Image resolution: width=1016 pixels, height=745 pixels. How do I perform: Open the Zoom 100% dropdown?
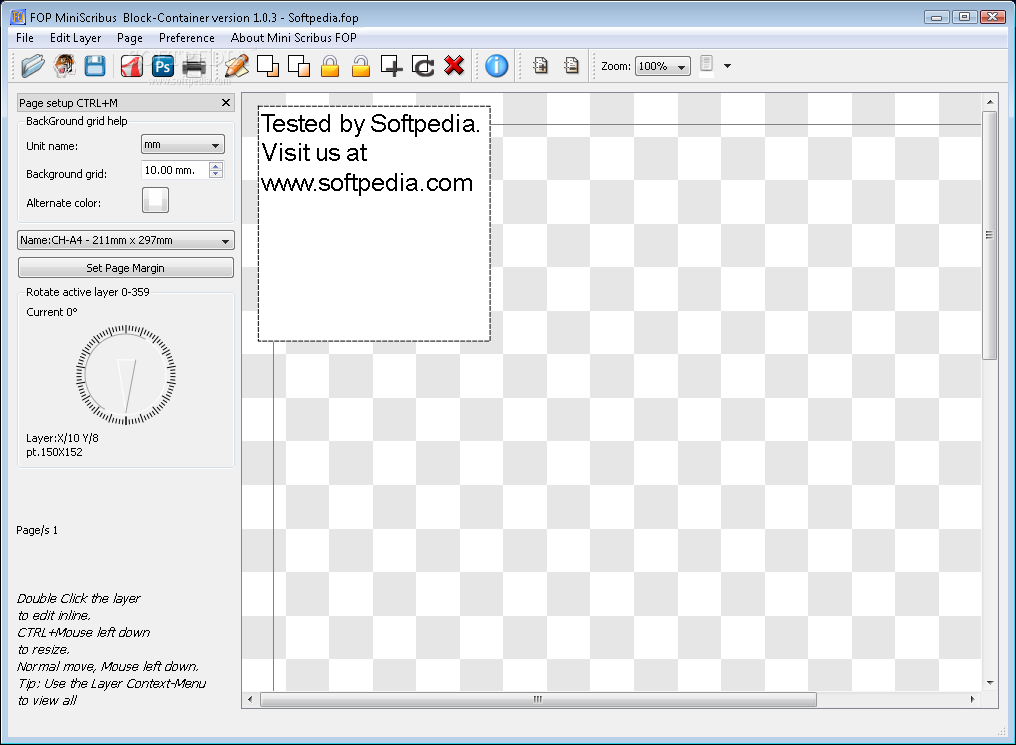[x=662, y=66]
